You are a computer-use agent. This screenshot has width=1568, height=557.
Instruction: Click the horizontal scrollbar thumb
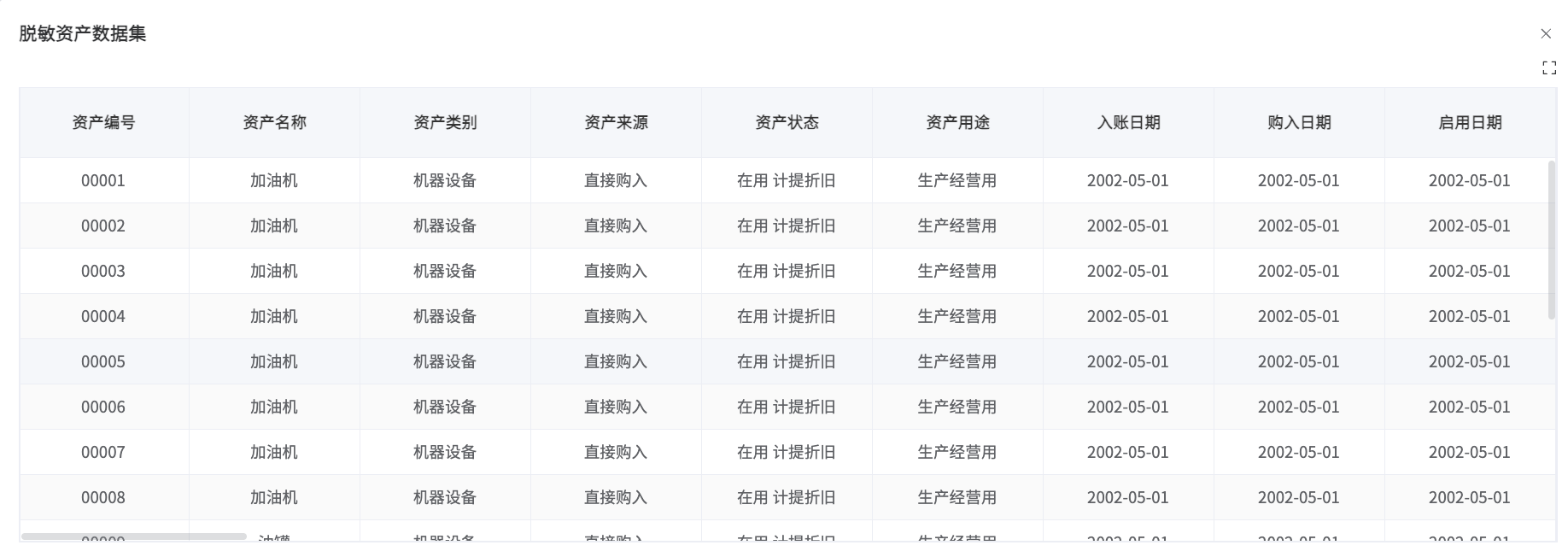point(134,536)
